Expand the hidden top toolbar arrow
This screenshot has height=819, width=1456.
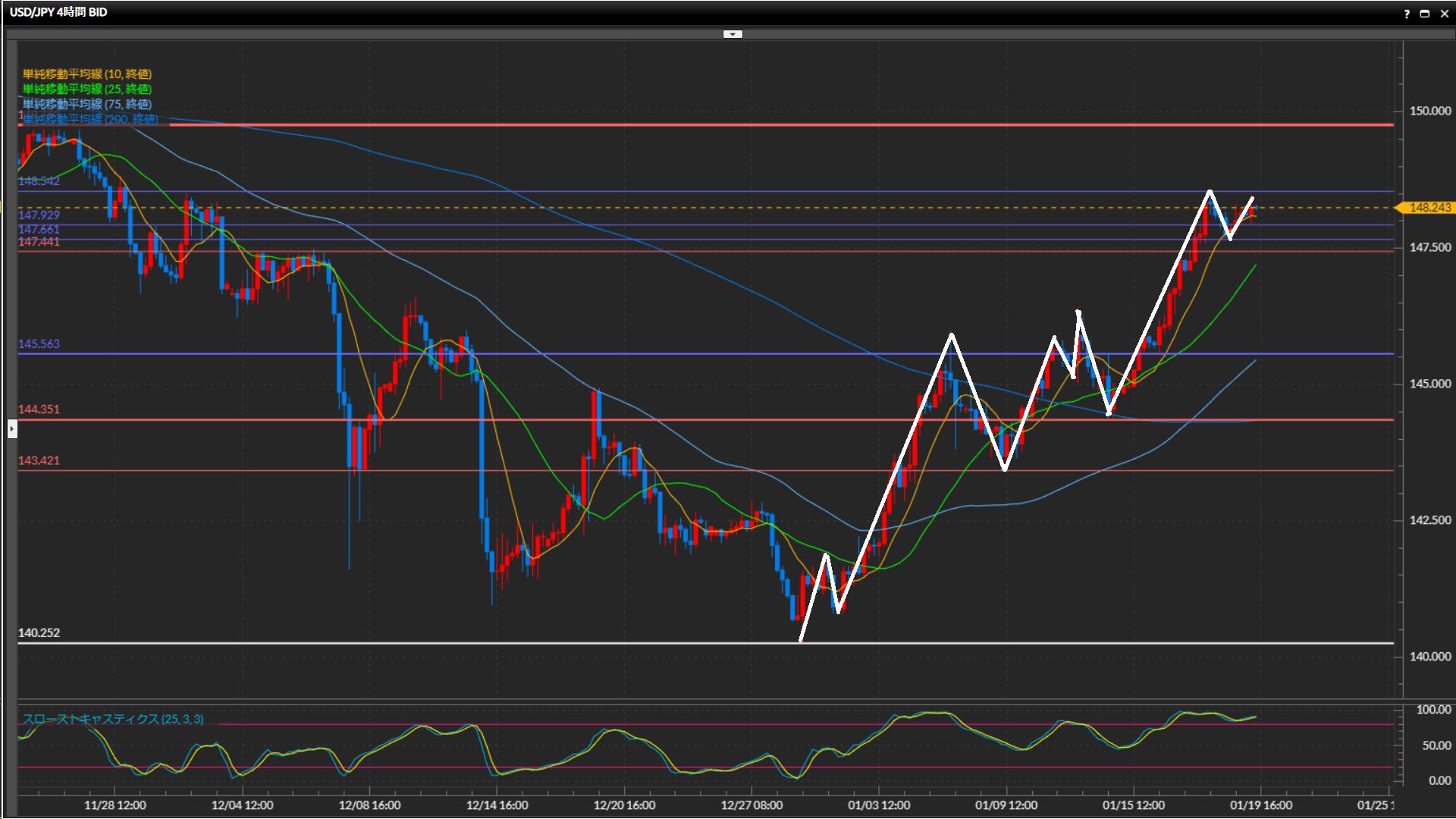(732, 34)
